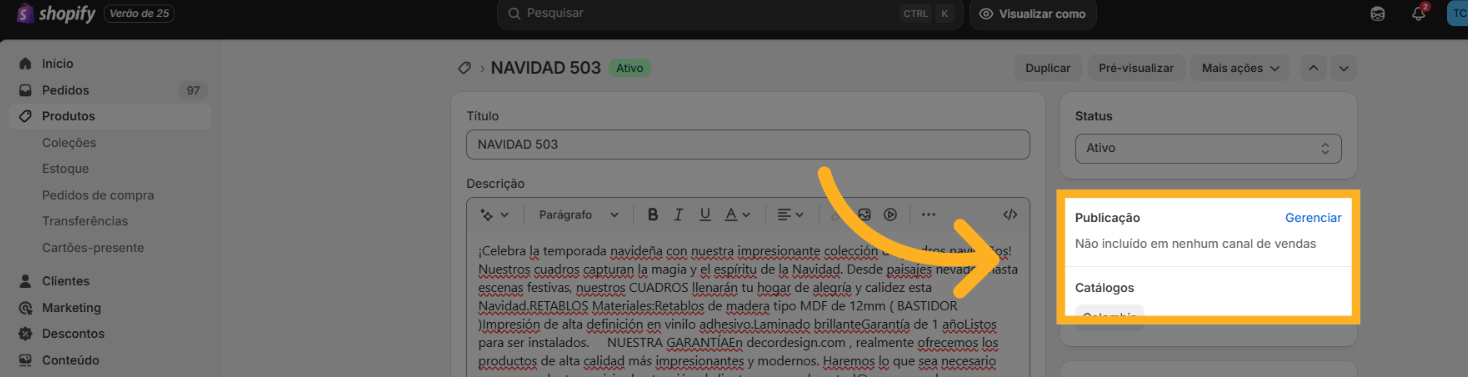Open the more options ellipsis in editor toolbar
The image size is (1468, 377).
(x=928, y=215)
